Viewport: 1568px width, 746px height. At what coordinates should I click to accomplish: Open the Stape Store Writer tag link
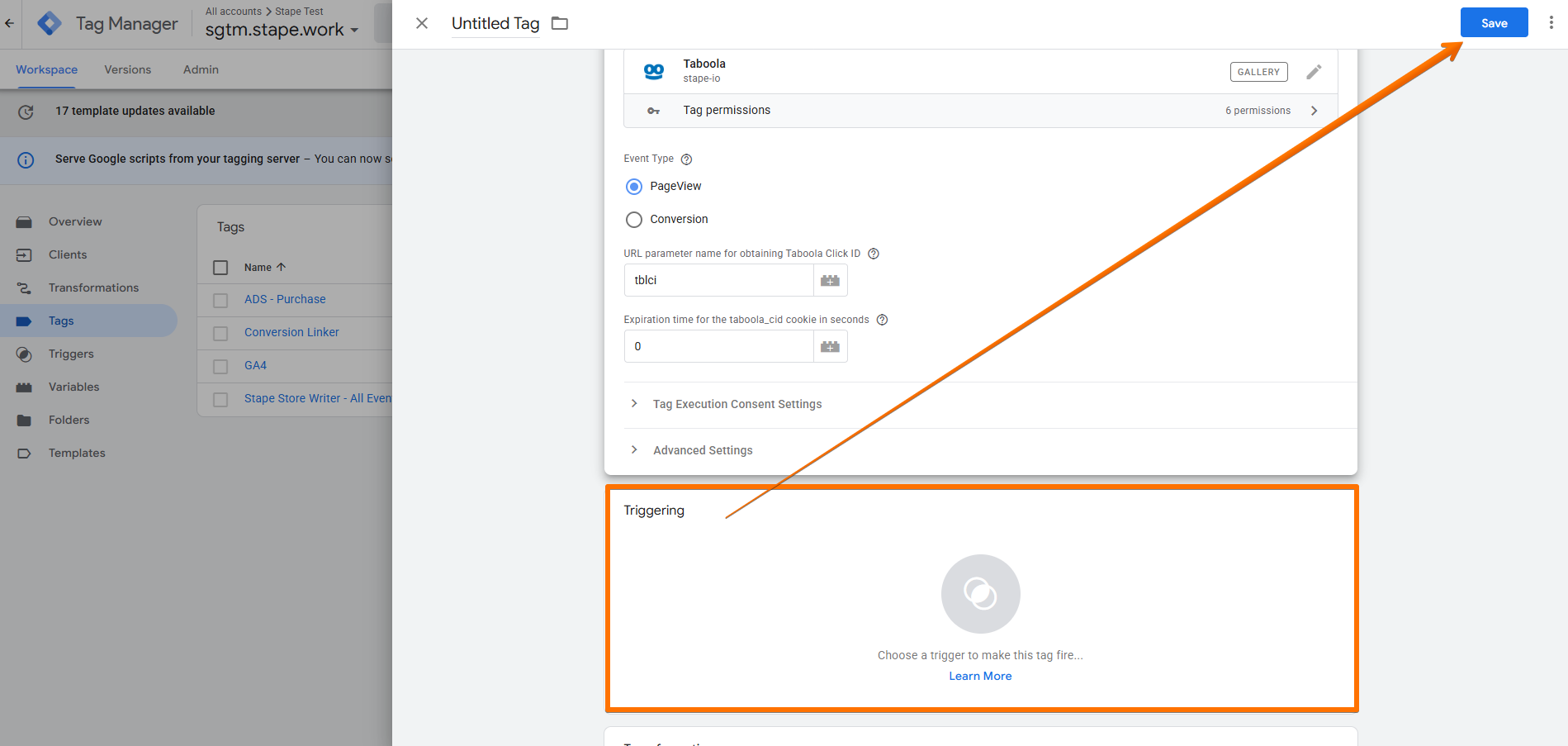[x=318, y=398]
